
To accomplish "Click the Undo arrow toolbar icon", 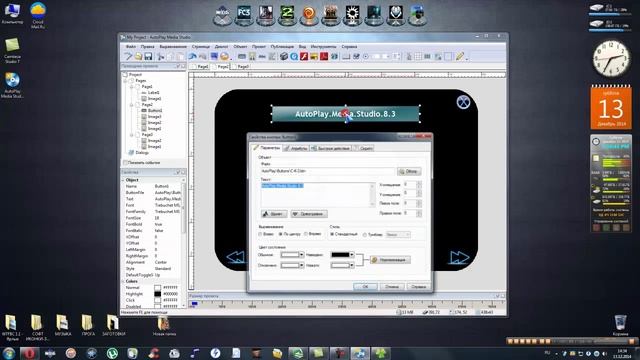I will 193,56.
